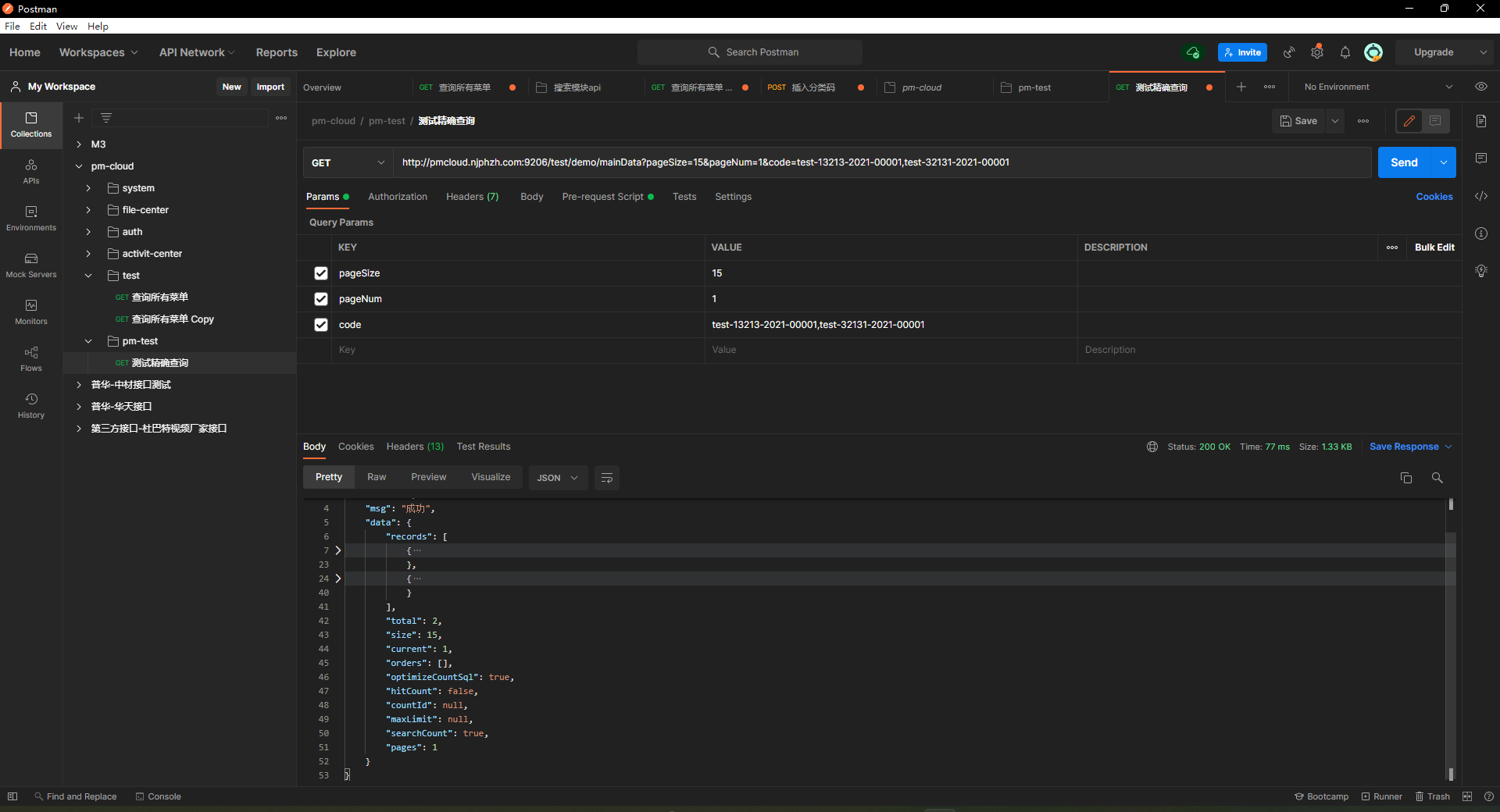Click the Import button
The height and width of the screenshot is (812, 1500).
coord(270,87)
